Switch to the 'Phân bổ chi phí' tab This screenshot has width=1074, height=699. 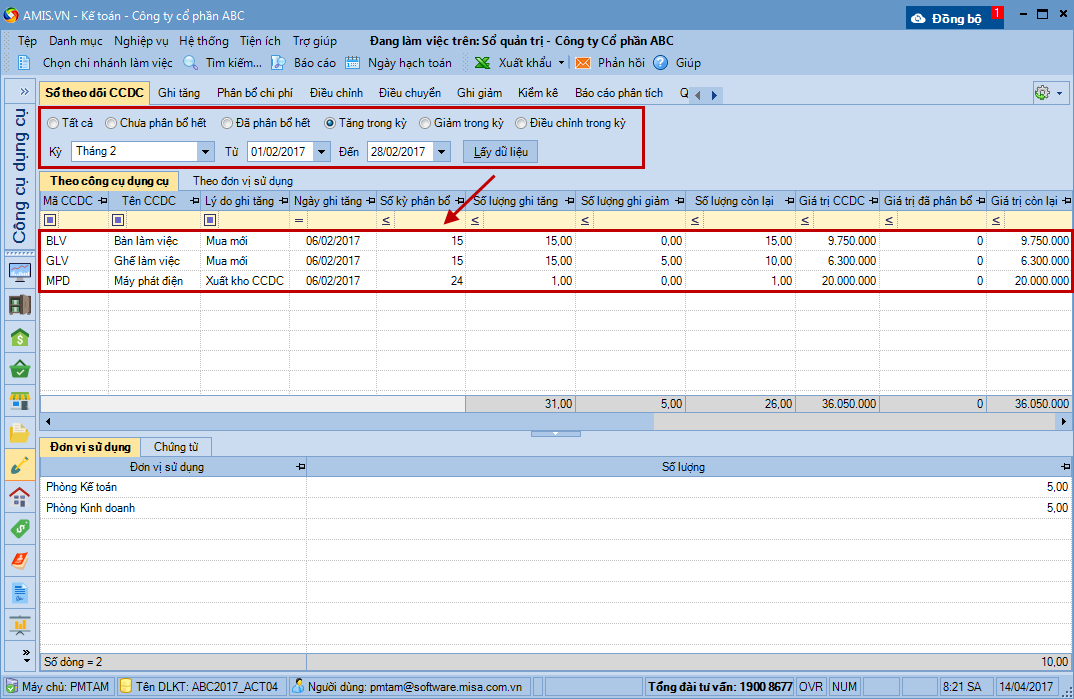click(255, 93)
